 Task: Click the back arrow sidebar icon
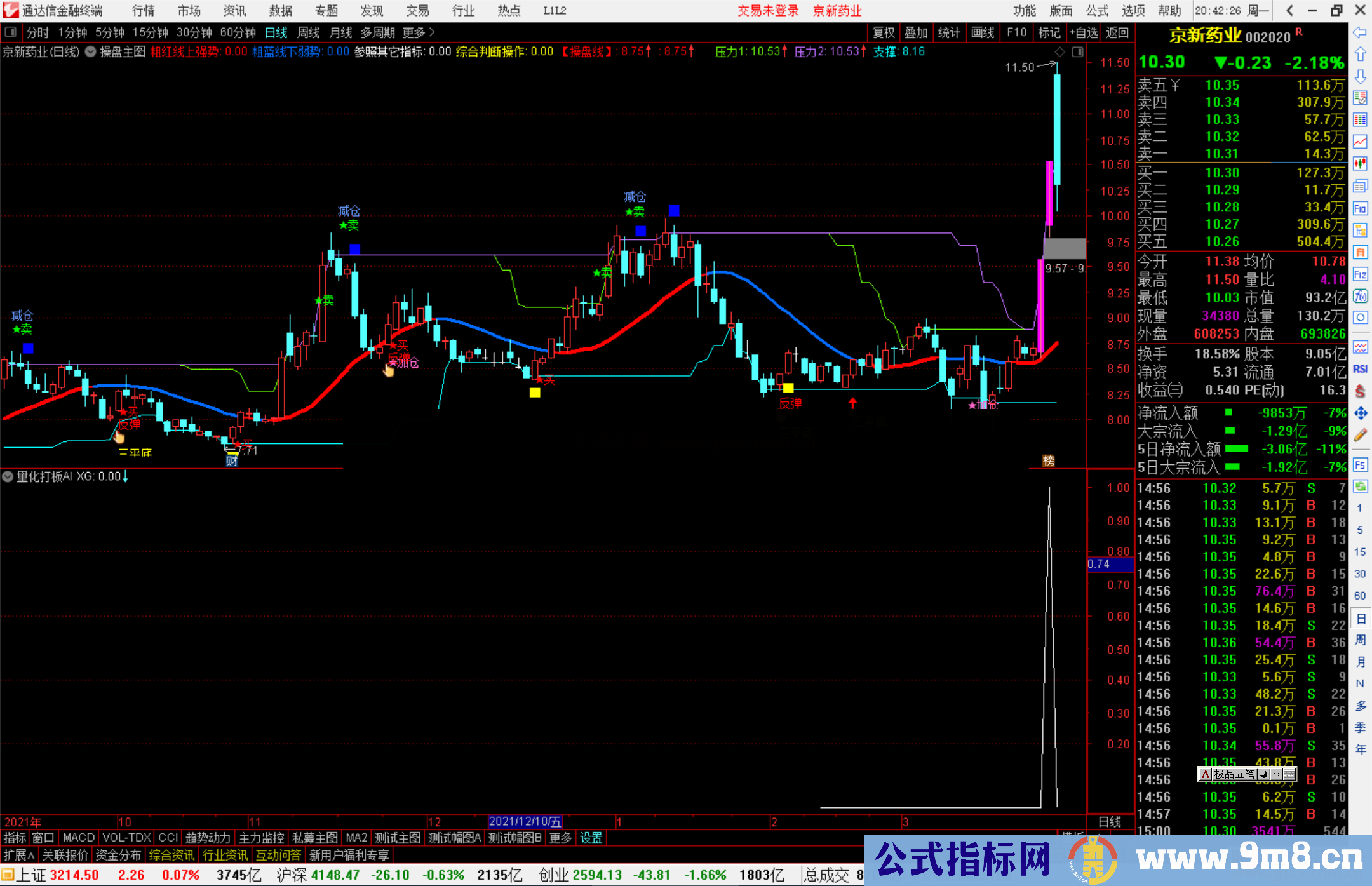[1360, 32]
